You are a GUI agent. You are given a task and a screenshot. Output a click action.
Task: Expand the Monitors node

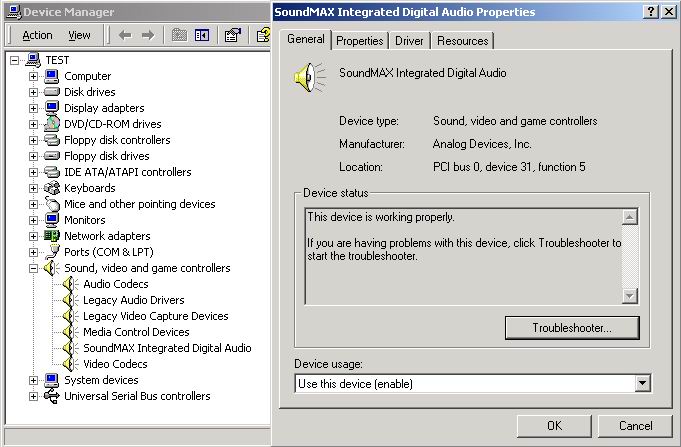click(33, 220)
